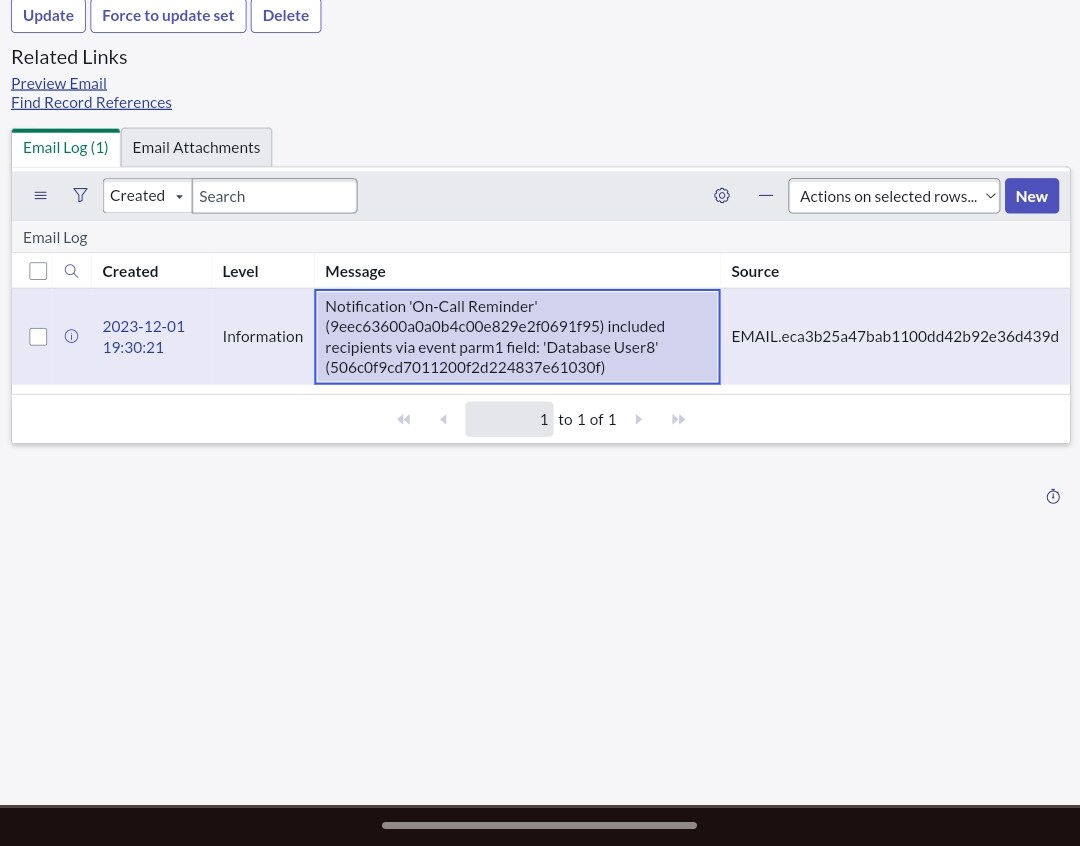Viewport: 1080px width, 846px height.
Task: Select the Email Log (1) tab
Action: click(64, 146)
